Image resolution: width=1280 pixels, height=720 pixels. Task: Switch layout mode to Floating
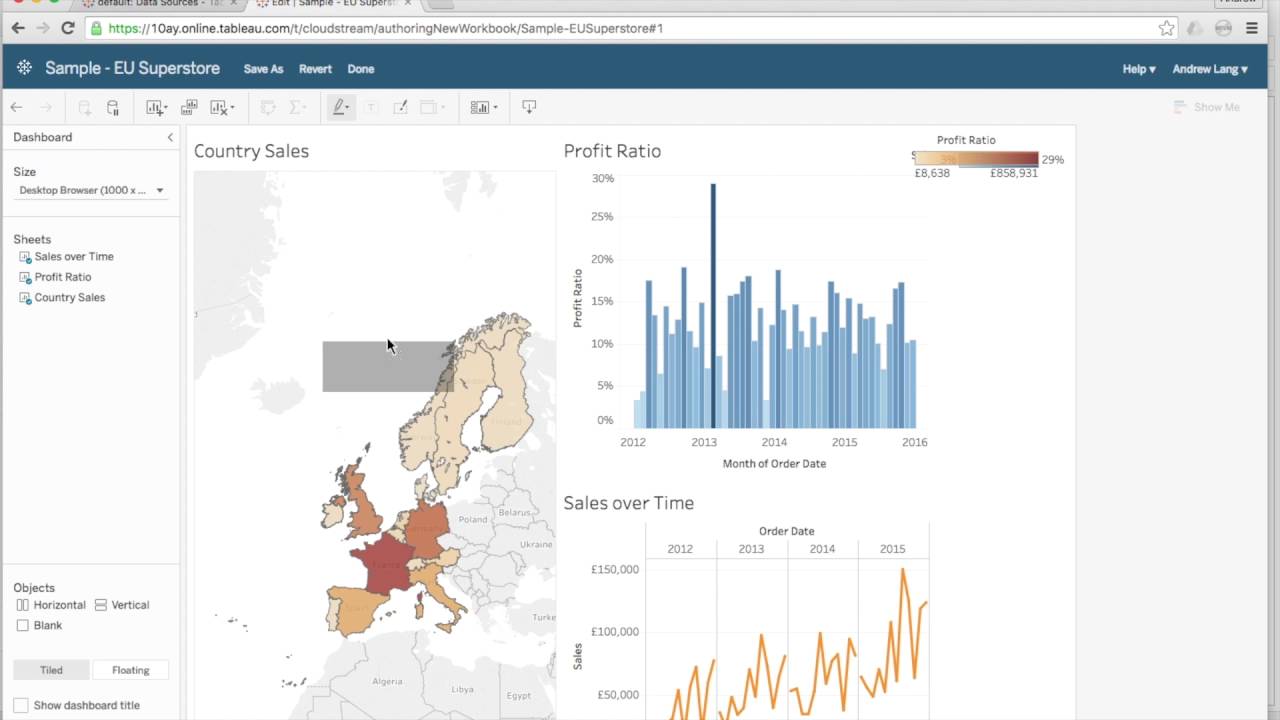(130, 670)
